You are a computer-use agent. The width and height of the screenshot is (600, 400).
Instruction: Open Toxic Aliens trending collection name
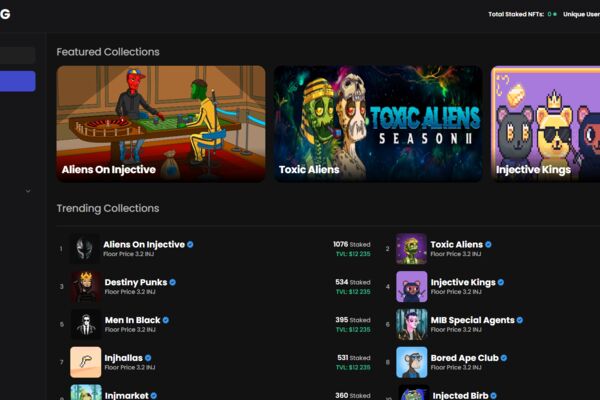pyautogui.click(x=457, y=244)
